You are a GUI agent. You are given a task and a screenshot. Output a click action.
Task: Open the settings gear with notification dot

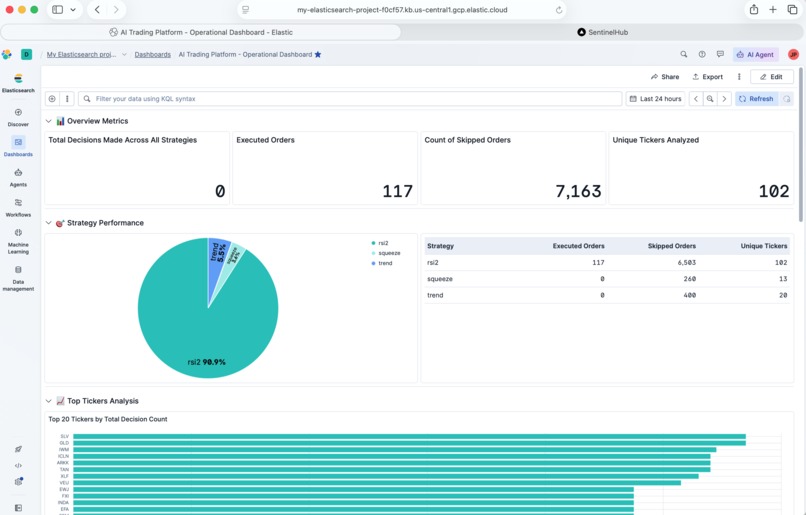tap(19, 482)
